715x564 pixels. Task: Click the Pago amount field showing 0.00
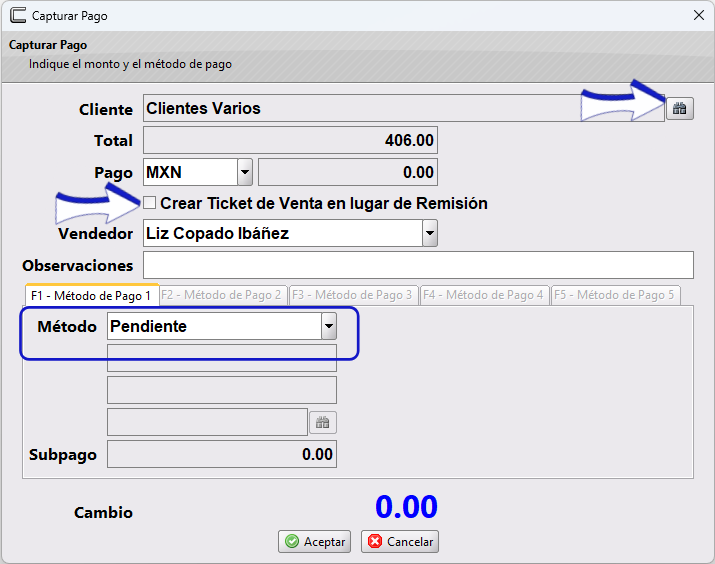pyautogui.click(x=348, y=172)
